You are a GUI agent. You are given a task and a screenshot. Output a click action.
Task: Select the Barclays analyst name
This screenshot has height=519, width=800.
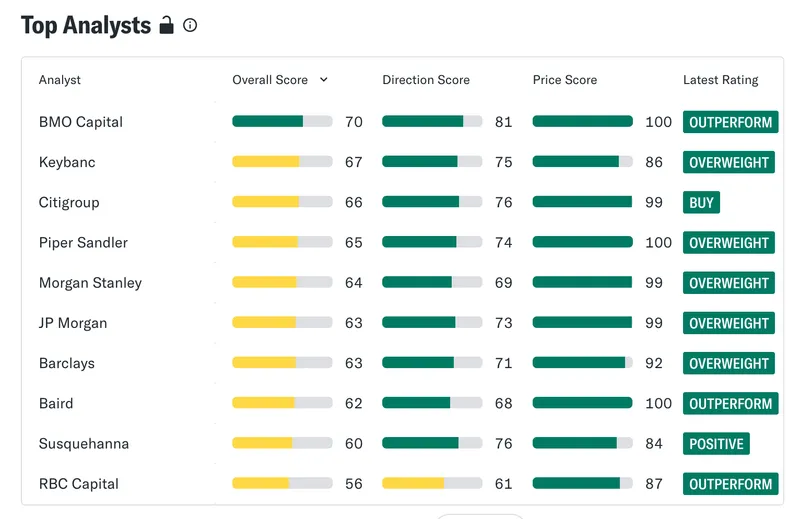click(67, 363)
